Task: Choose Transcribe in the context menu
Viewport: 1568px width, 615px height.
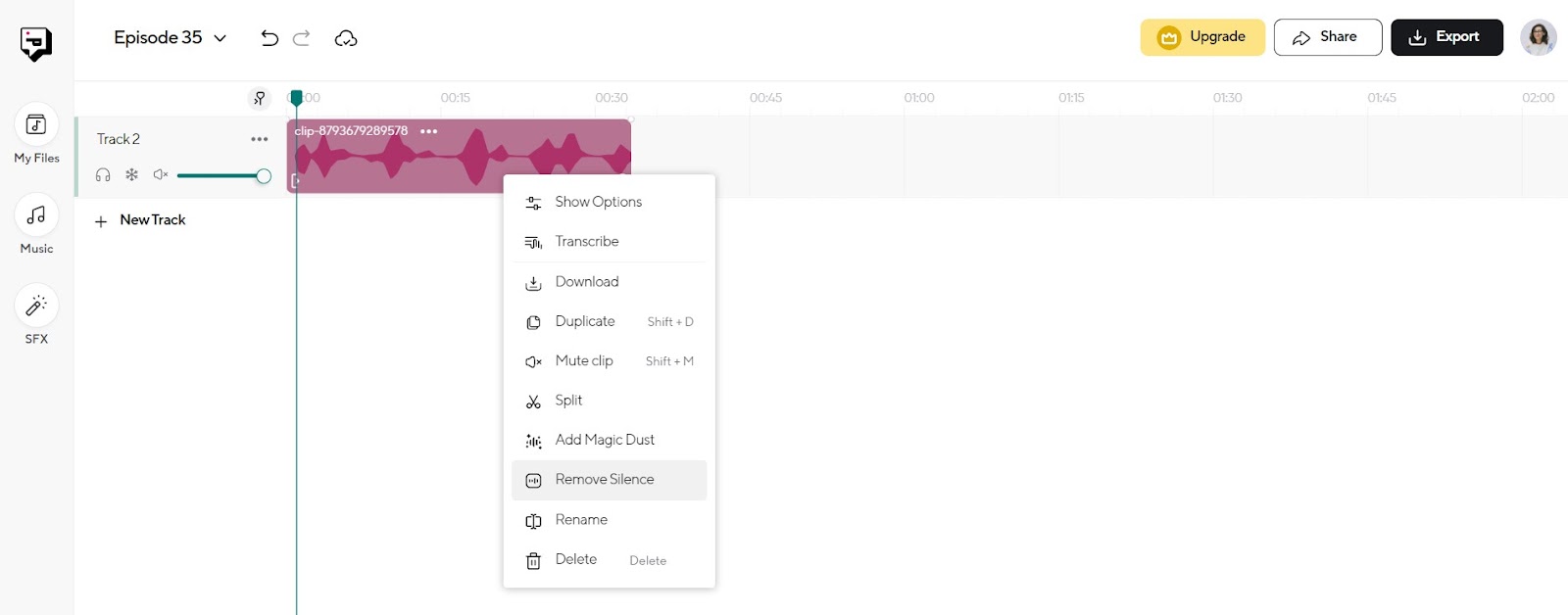Action: point(609,242)
